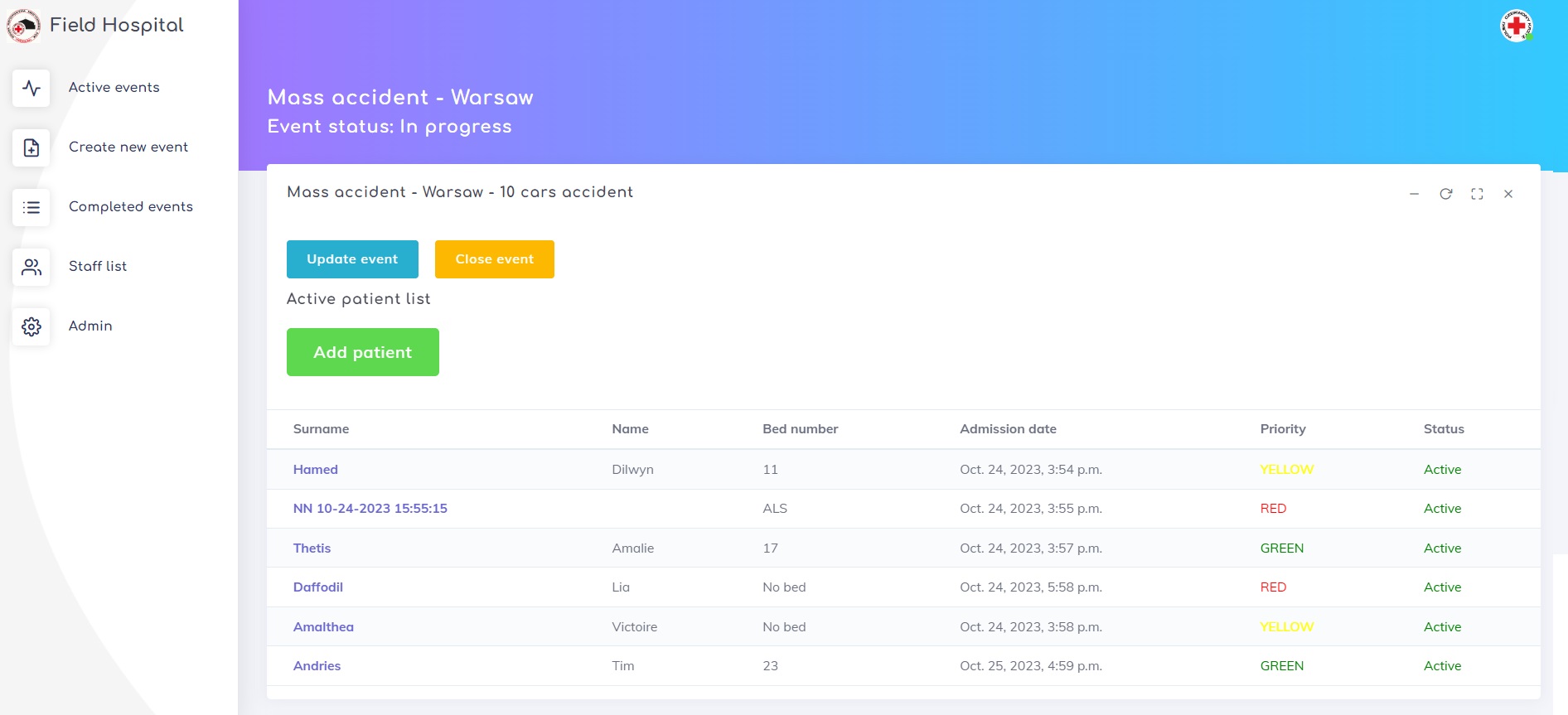
Task: Open patient Daffodil's record
Action: pyautogui.click(x=318, y=587)
